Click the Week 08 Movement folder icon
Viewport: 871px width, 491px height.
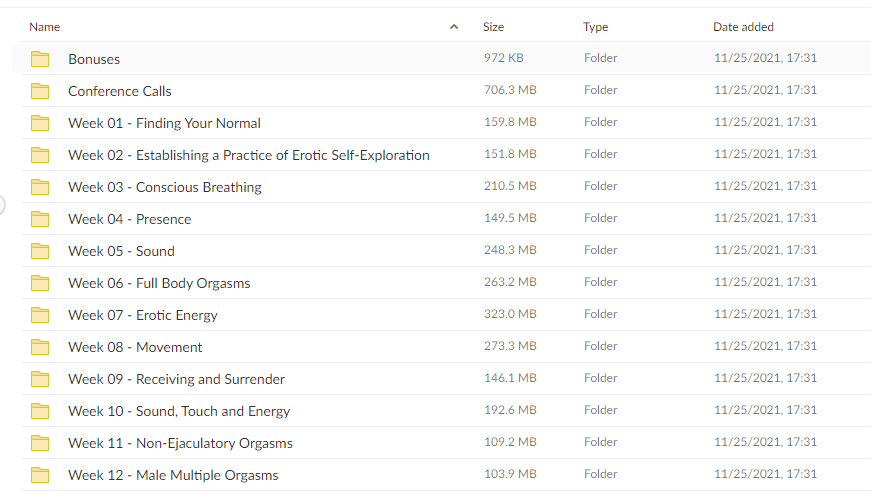[x=40, y=347]
